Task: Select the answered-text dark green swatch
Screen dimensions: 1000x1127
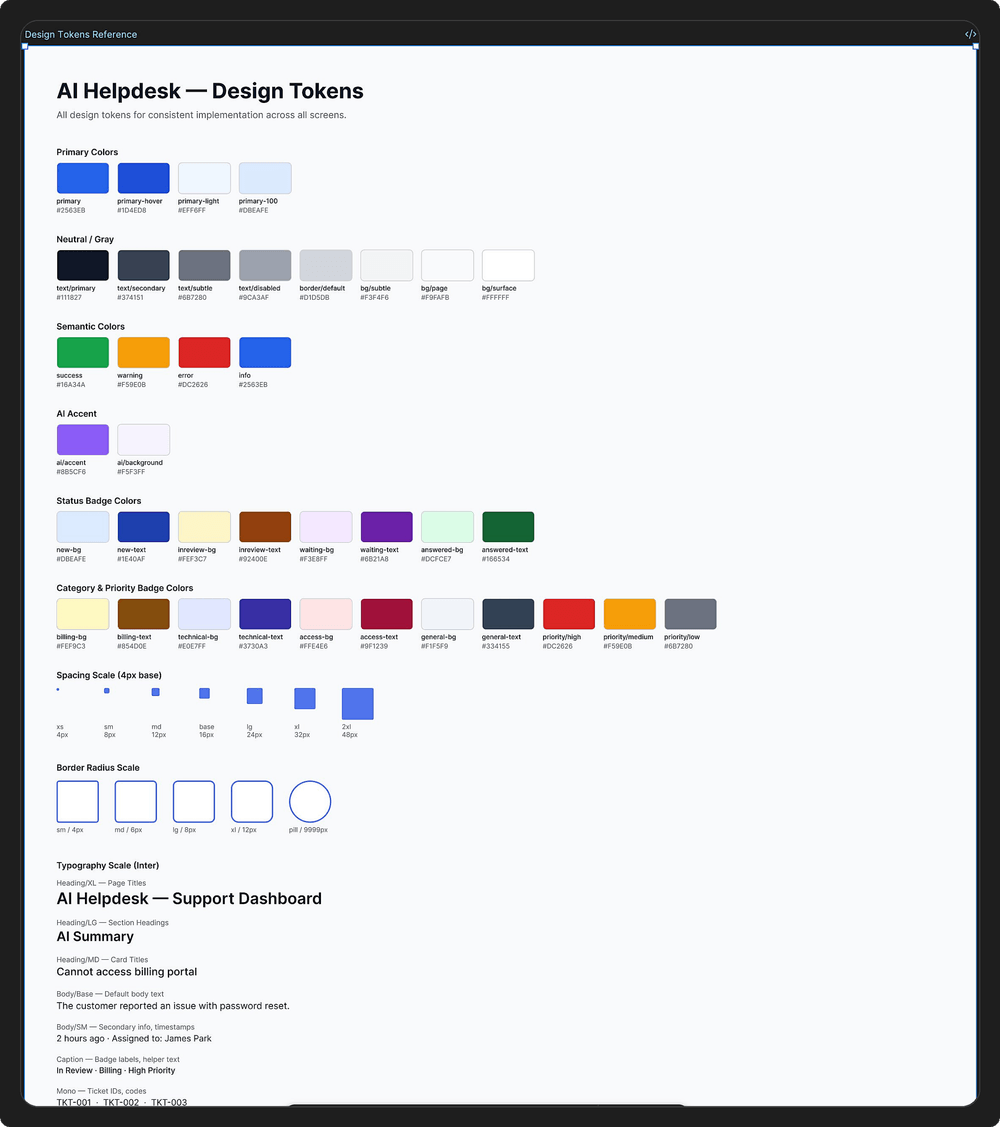Action: tap(508, 527)
